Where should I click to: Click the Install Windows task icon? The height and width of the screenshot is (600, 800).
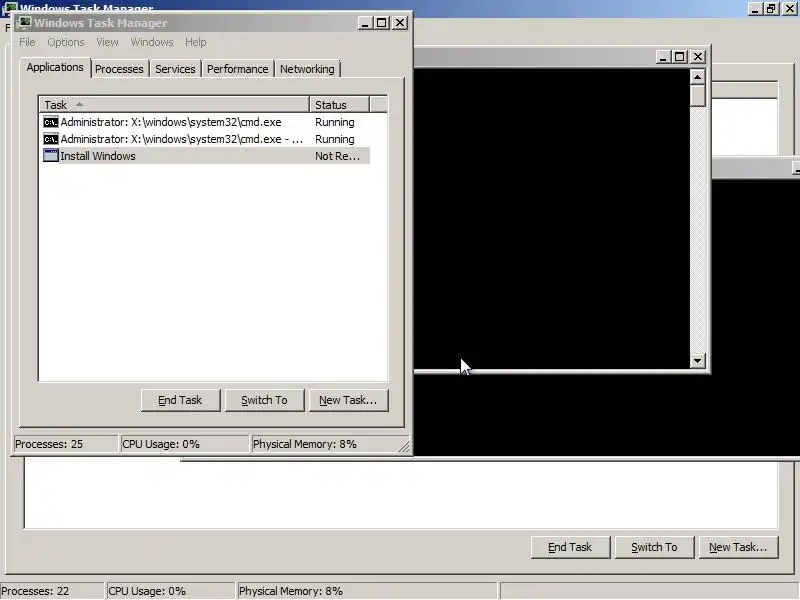click(51, 156)
